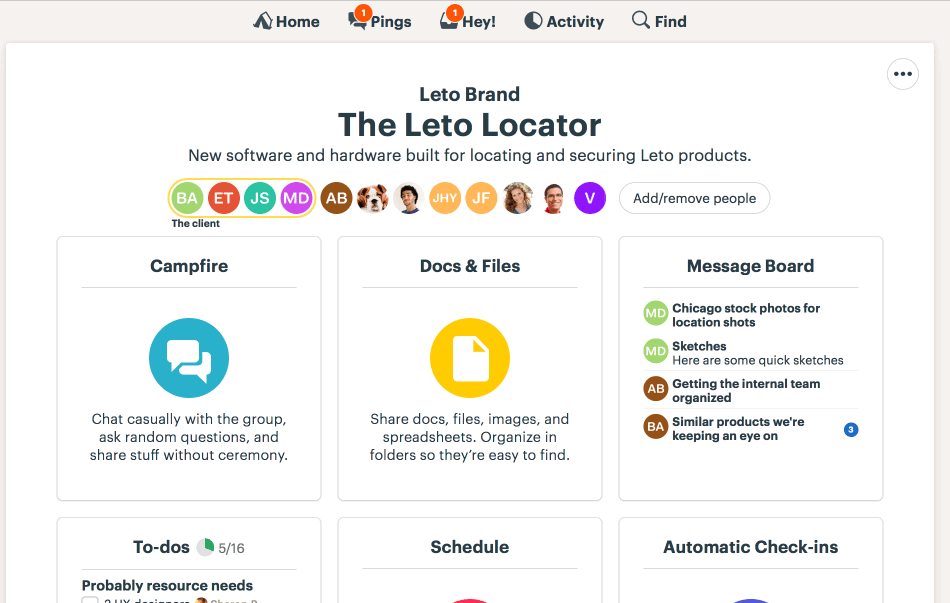The width and height of the screenshot is (950, 603).
Task: Open the Find search
Action: [659, 21]
